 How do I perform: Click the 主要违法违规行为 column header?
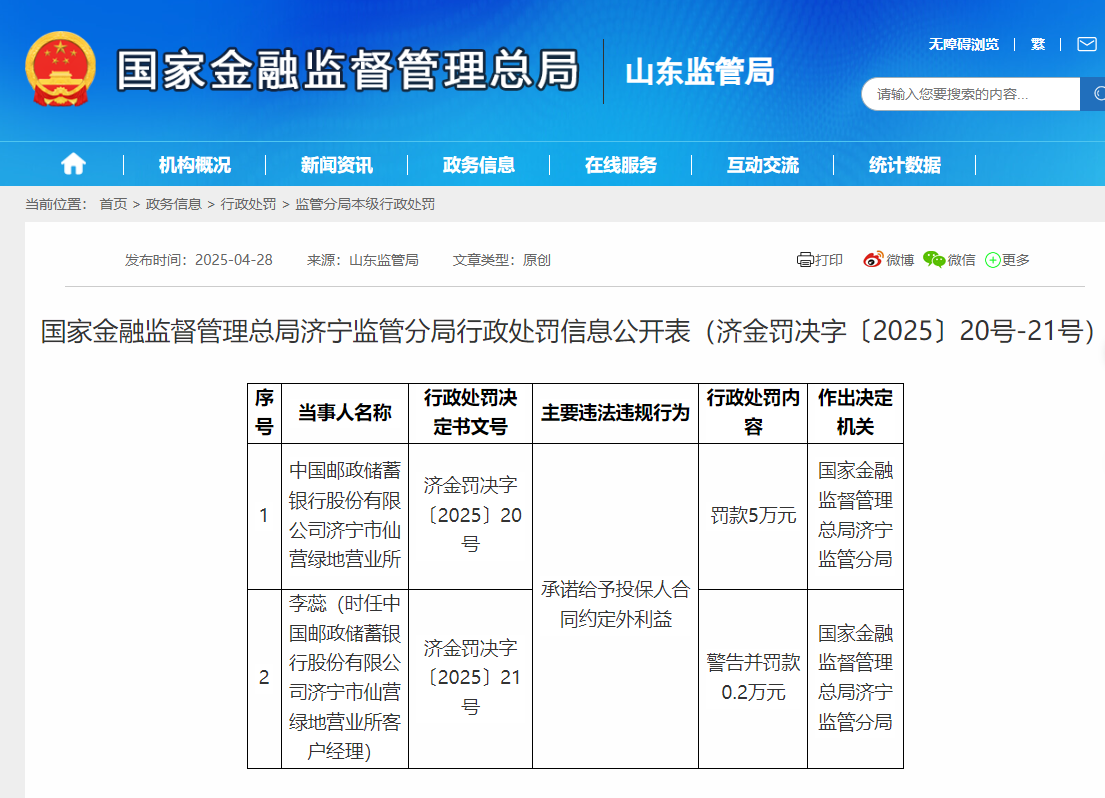(615, 413)
